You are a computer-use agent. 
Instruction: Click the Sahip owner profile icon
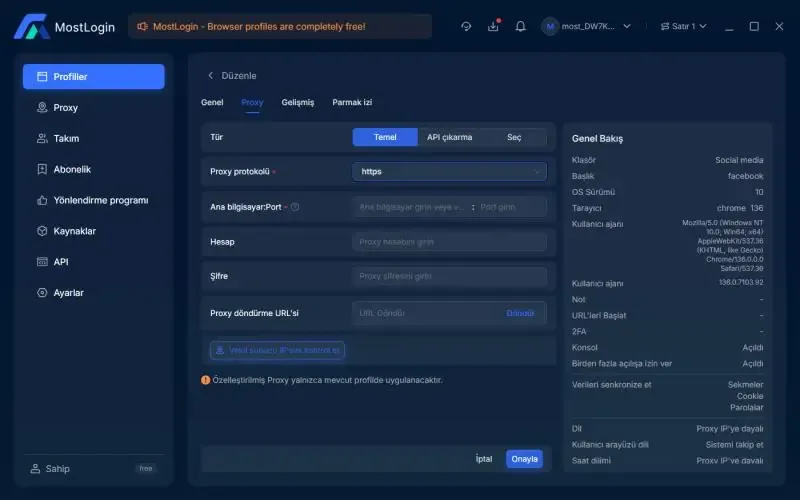click(x=35, y=468)
